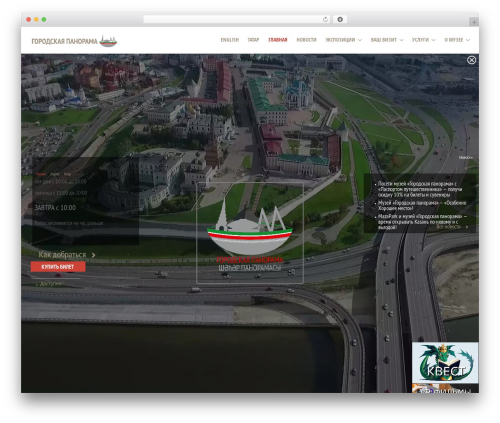This screenshot has width=500, height=423.
Task: Open the Как добраться directions link
Action: tap(62, 255)
